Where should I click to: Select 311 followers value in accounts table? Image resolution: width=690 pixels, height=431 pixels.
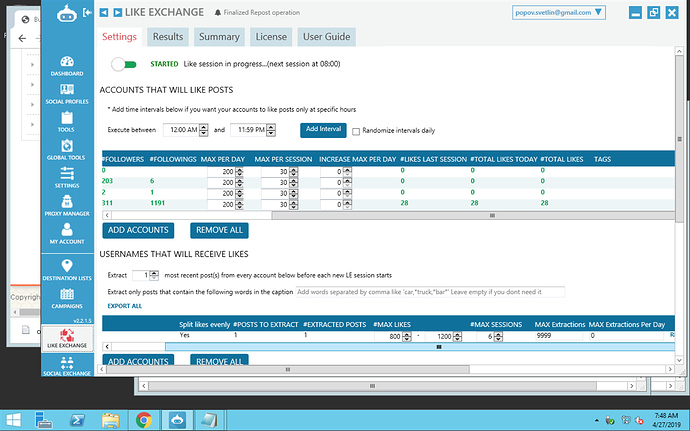tap(107, 203)
